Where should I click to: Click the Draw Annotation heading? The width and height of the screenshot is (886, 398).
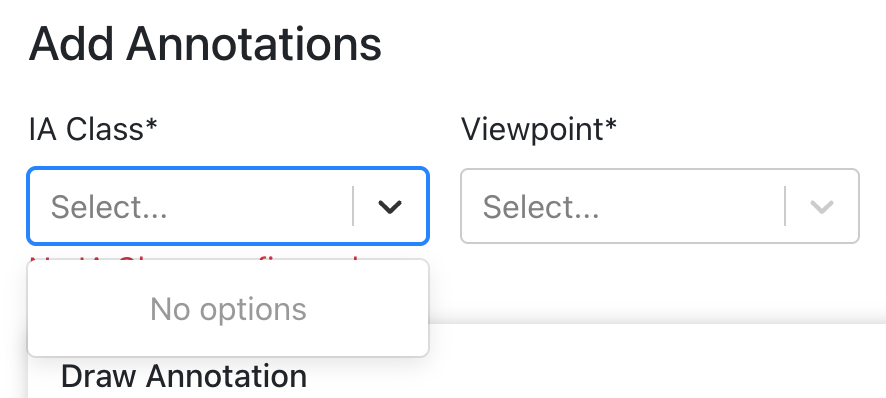(x=184, y=376)
